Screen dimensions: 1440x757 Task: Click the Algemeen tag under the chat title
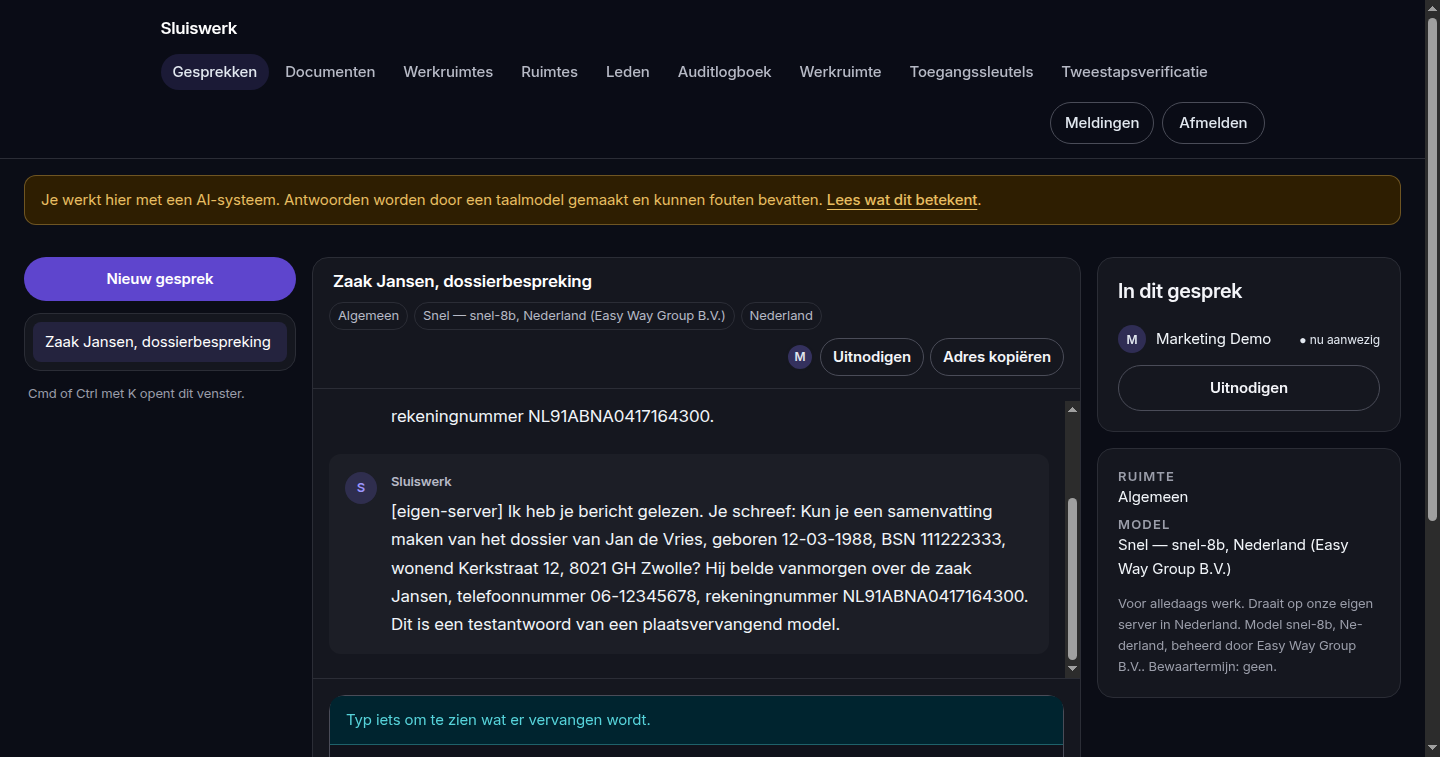point(368,316)
